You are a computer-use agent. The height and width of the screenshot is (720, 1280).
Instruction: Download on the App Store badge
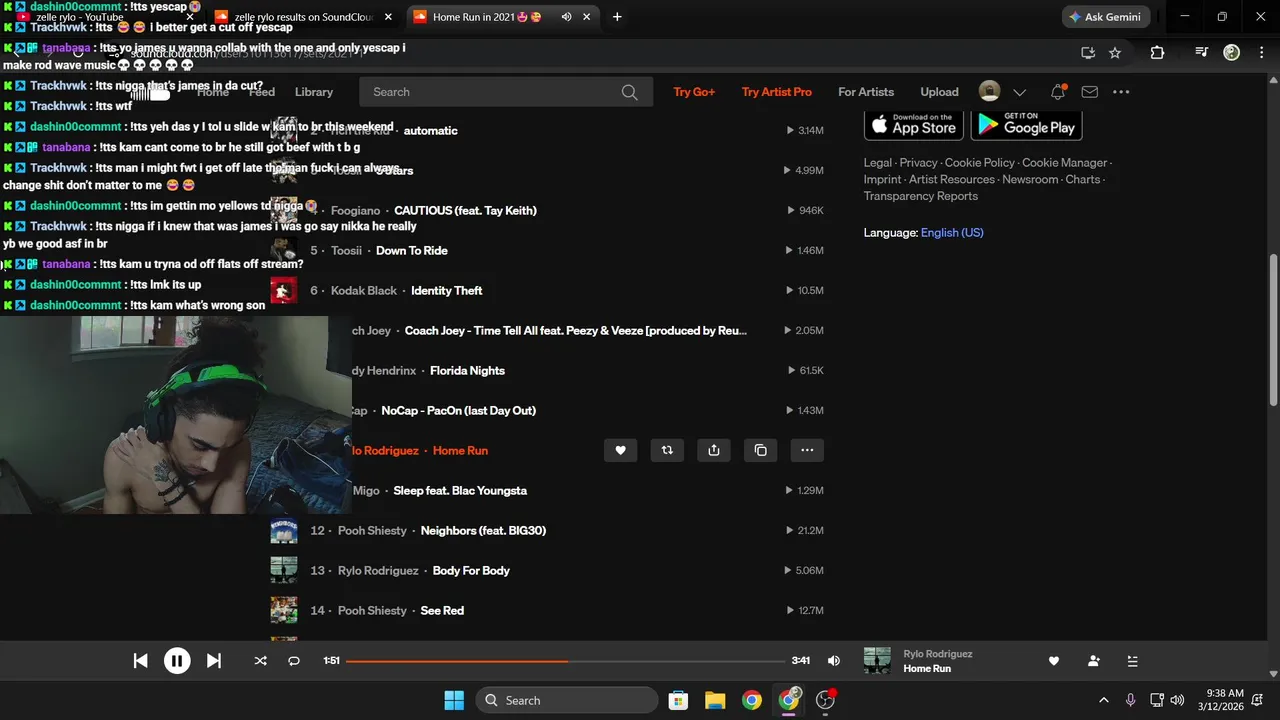(x=914, y=124)
